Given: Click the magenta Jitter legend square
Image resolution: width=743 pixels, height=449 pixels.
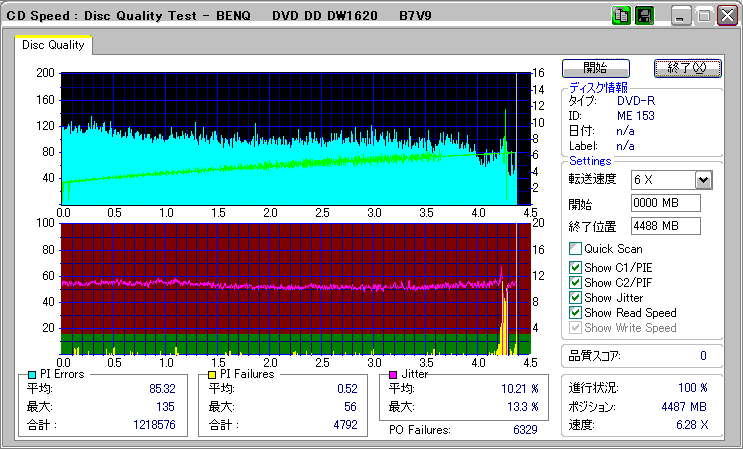Looking at the screenshot, I should pos(393,374).
